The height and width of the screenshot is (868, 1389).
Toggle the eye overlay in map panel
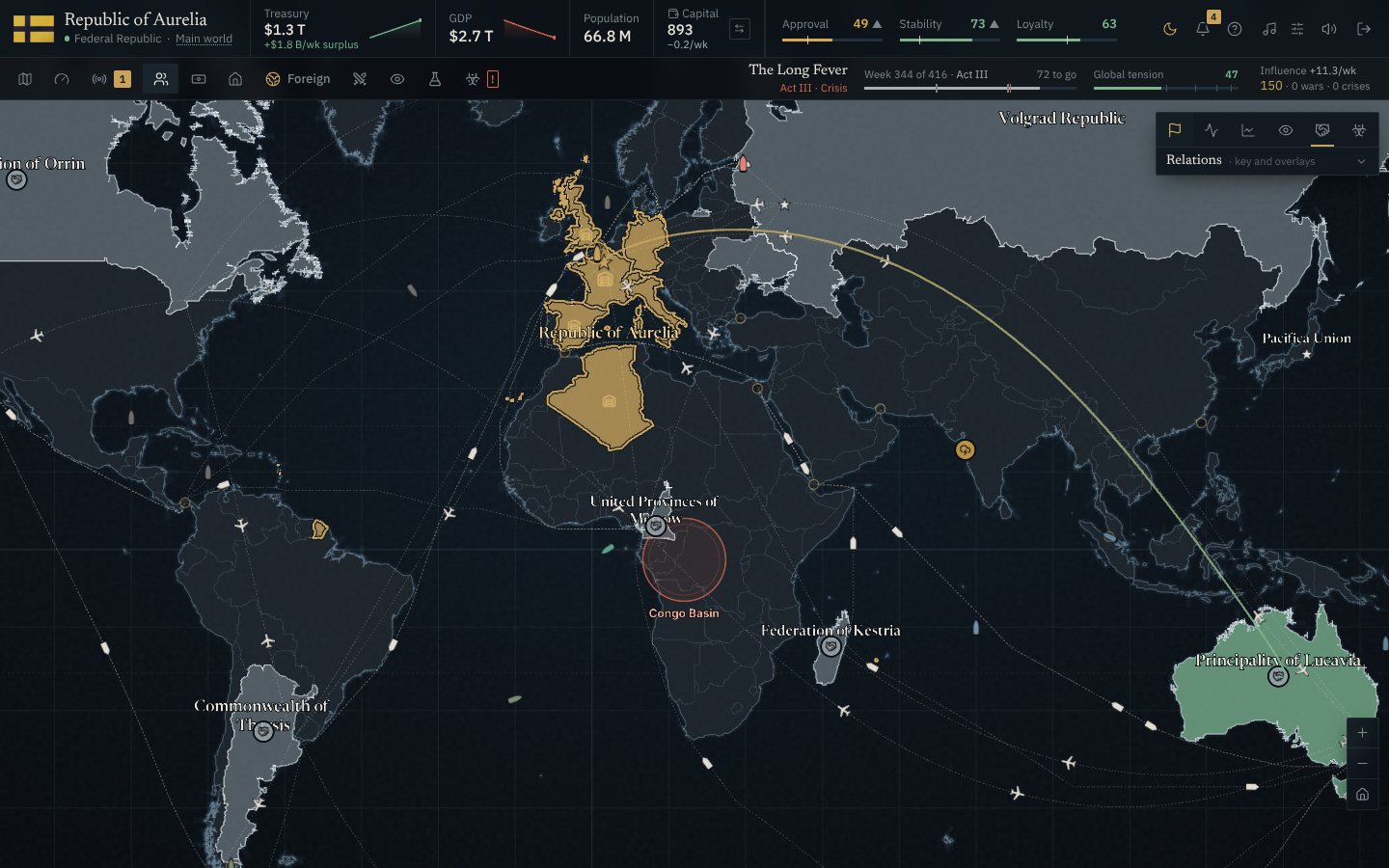[x=1286, y=130]
